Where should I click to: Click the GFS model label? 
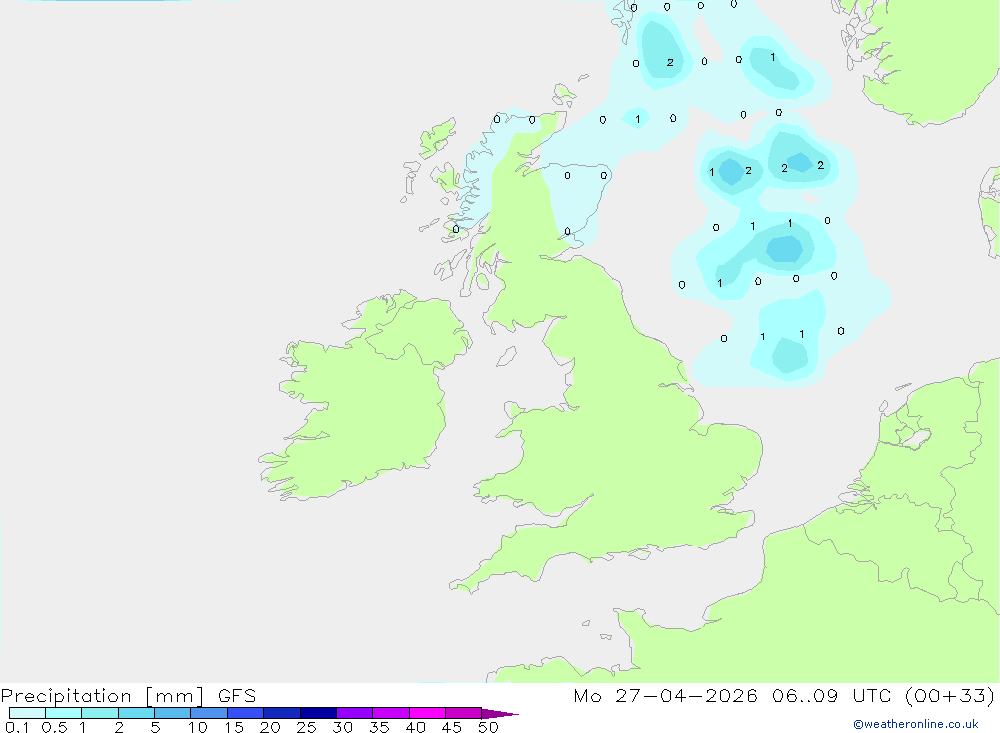point(237,696)
